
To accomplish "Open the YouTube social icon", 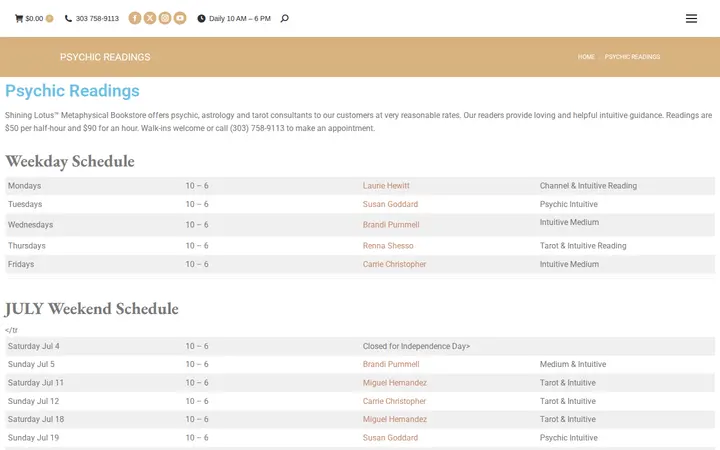I will [180, 18].
